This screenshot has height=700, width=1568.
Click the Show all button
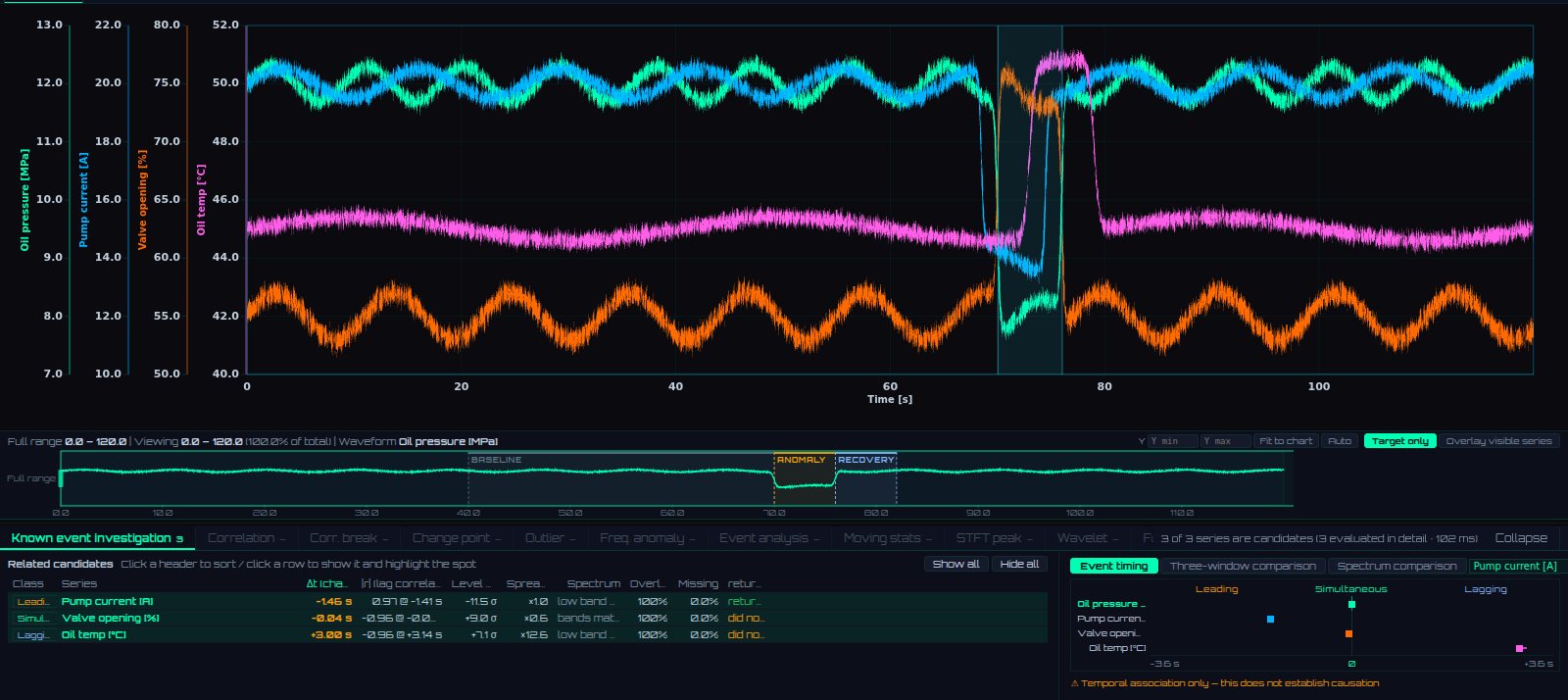955,564
